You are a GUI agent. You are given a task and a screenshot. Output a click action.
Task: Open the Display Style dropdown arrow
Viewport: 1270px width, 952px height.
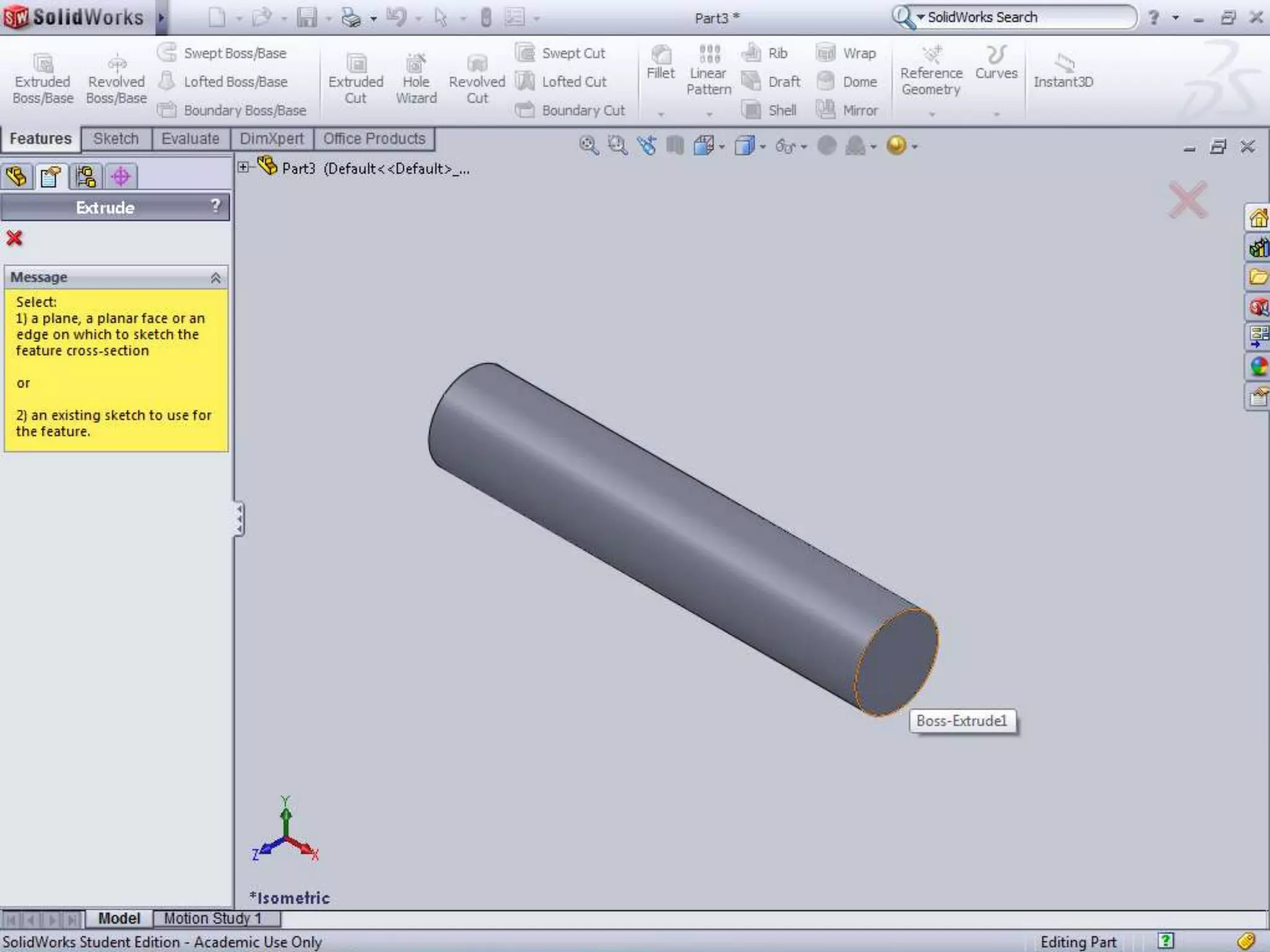pyautogui.click(x=763, y=147)
